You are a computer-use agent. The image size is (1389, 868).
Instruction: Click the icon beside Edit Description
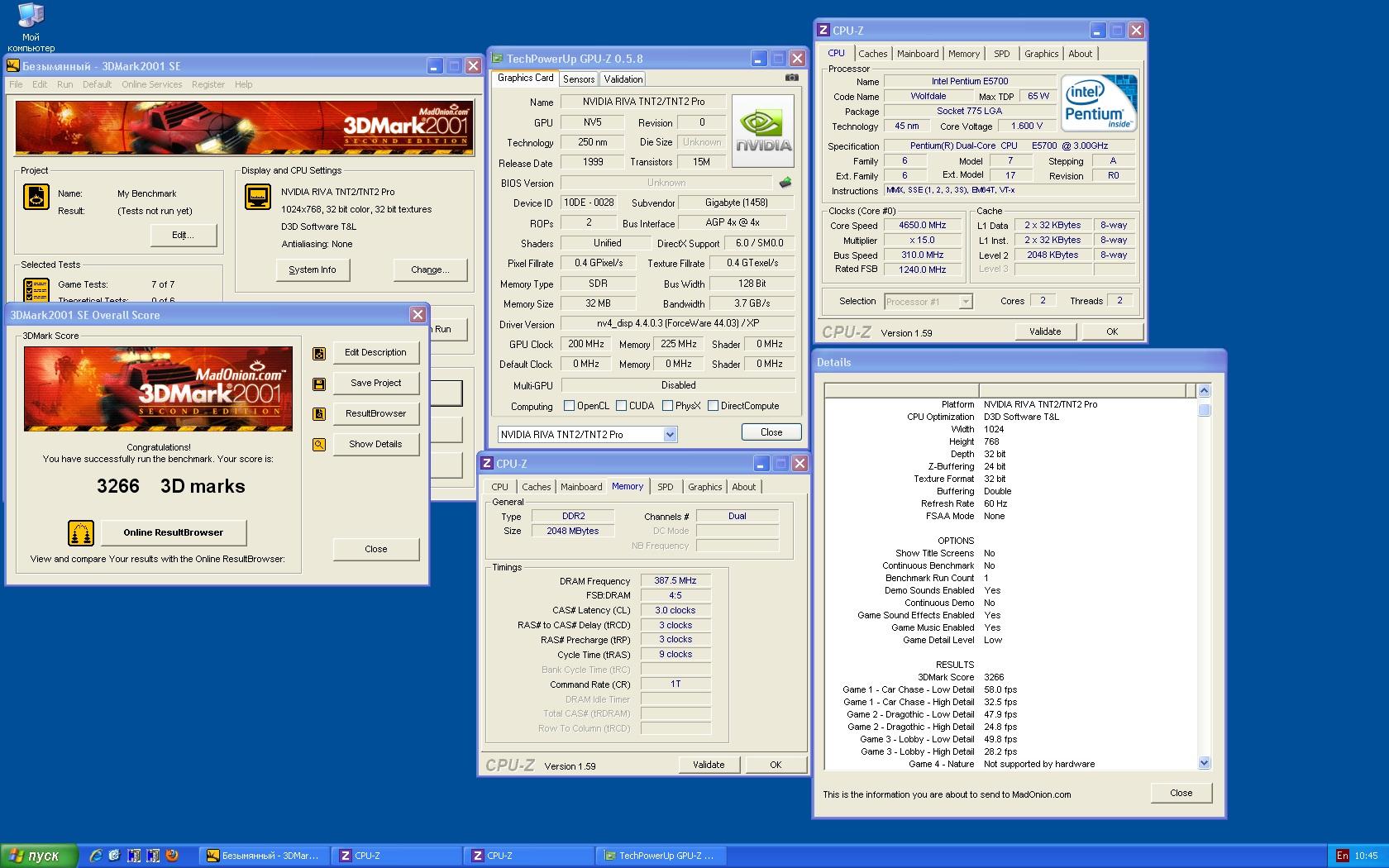(319, 354)
